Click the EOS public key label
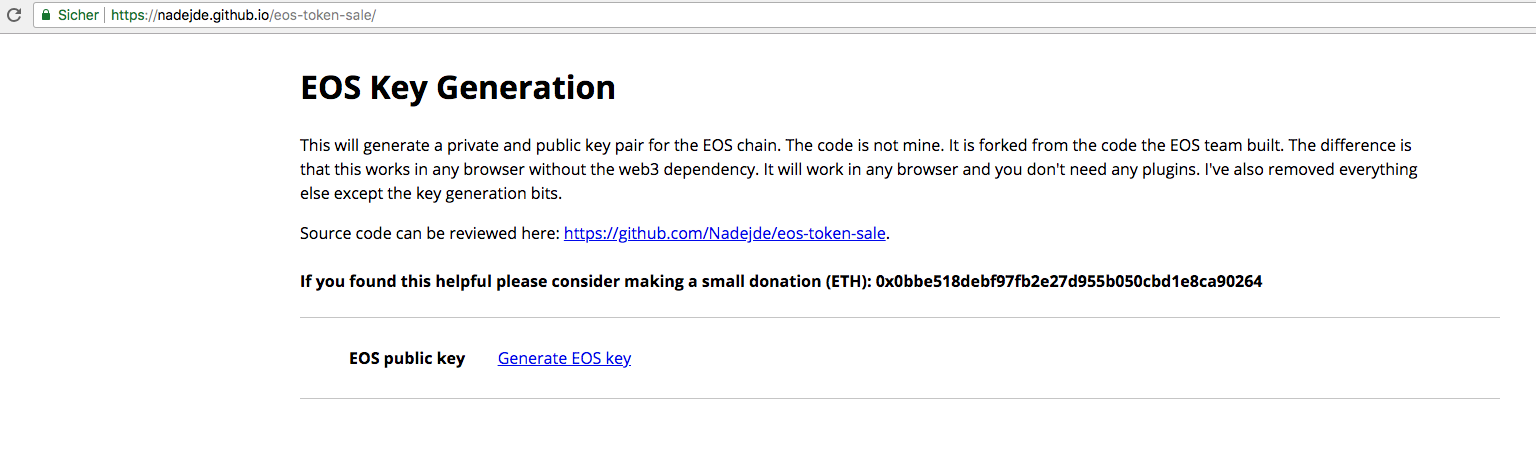Screen dimensions: 1536x464 (407, 358)
